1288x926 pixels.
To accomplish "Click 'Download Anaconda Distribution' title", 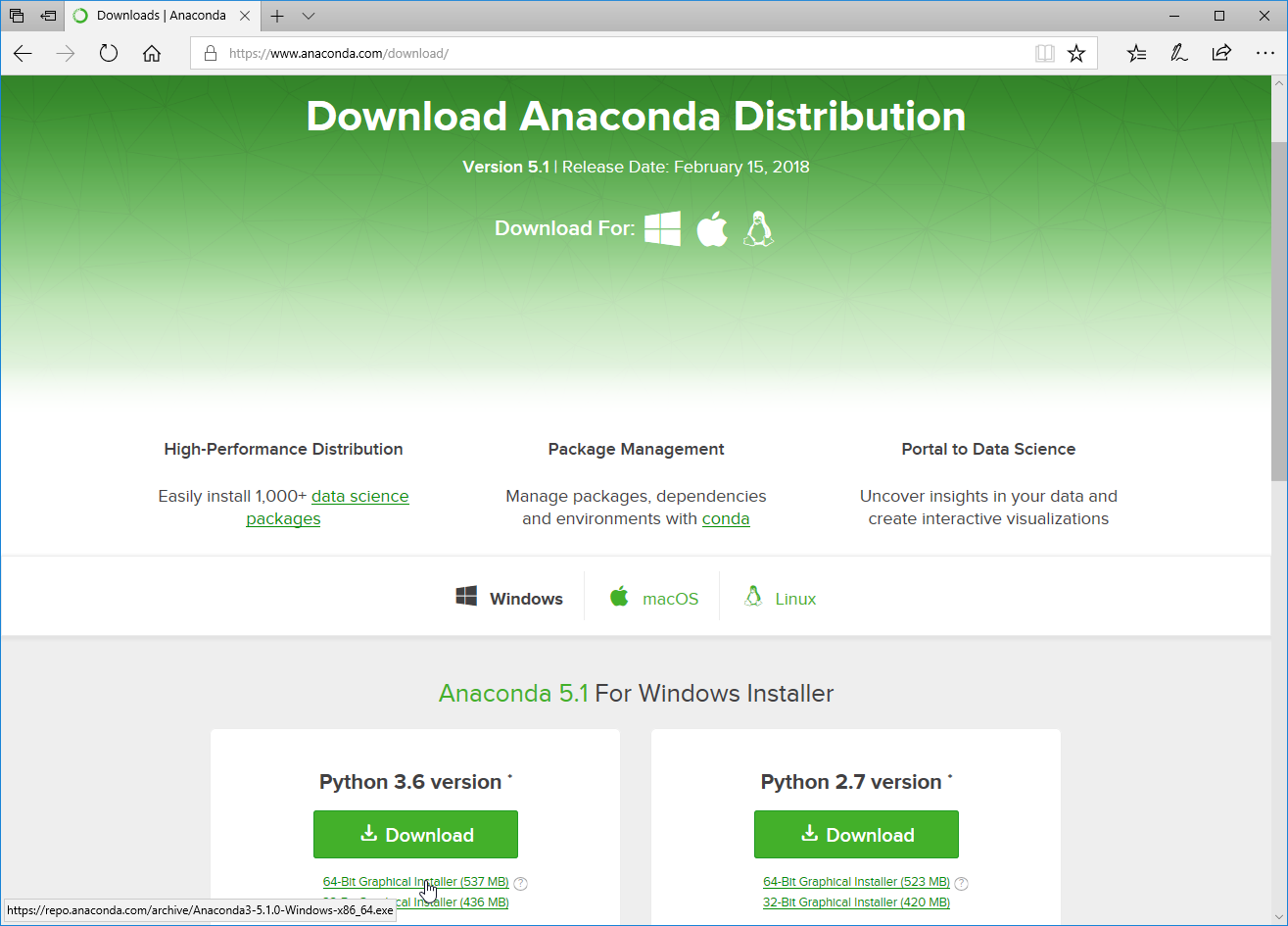I will 636,116.
